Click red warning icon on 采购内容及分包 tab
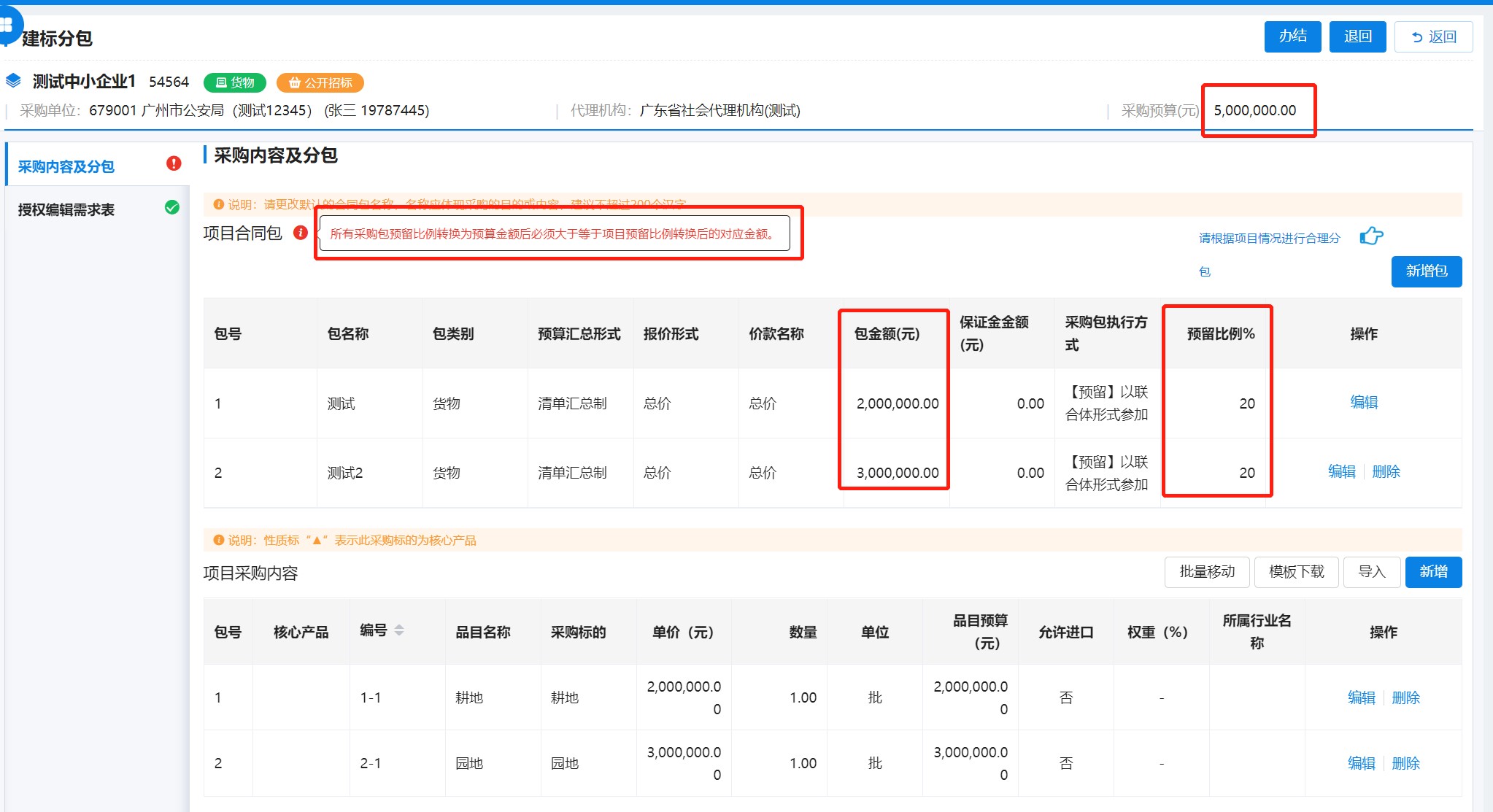This screenshot has height=812, width=1493. click(174, 163)
